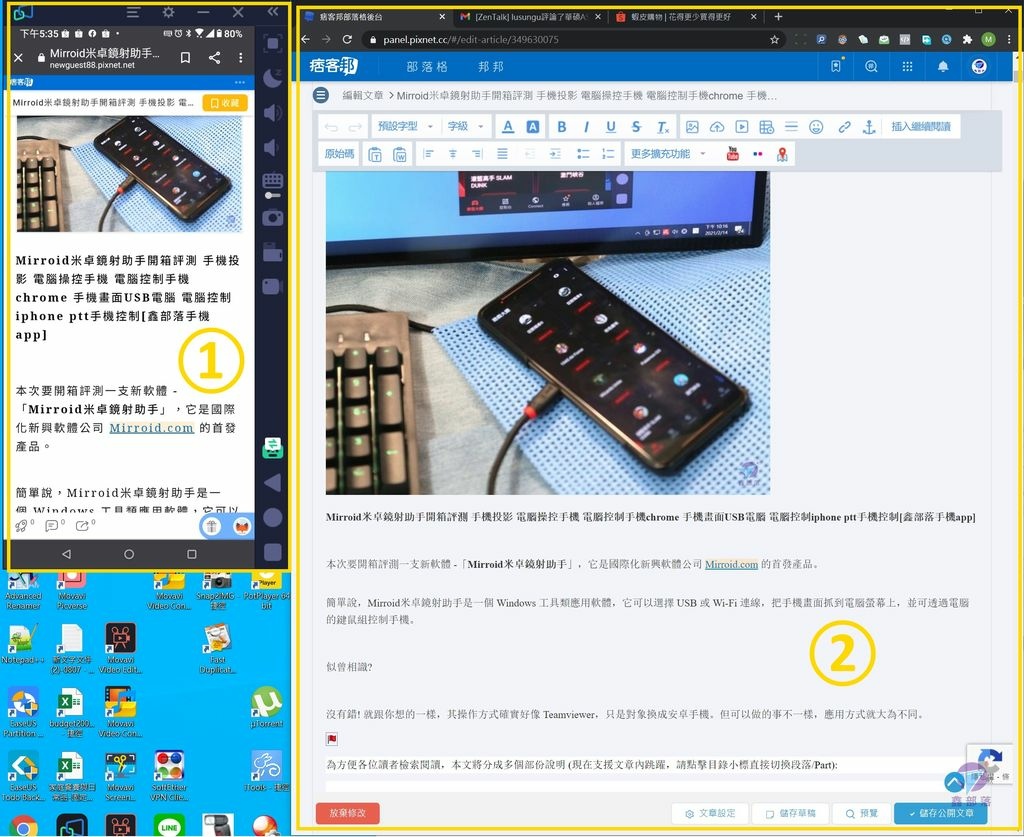Screen dimensions: 1024x837
Task: Toggle Mirroid screen-off moon icon
Action: click(273, 79)
